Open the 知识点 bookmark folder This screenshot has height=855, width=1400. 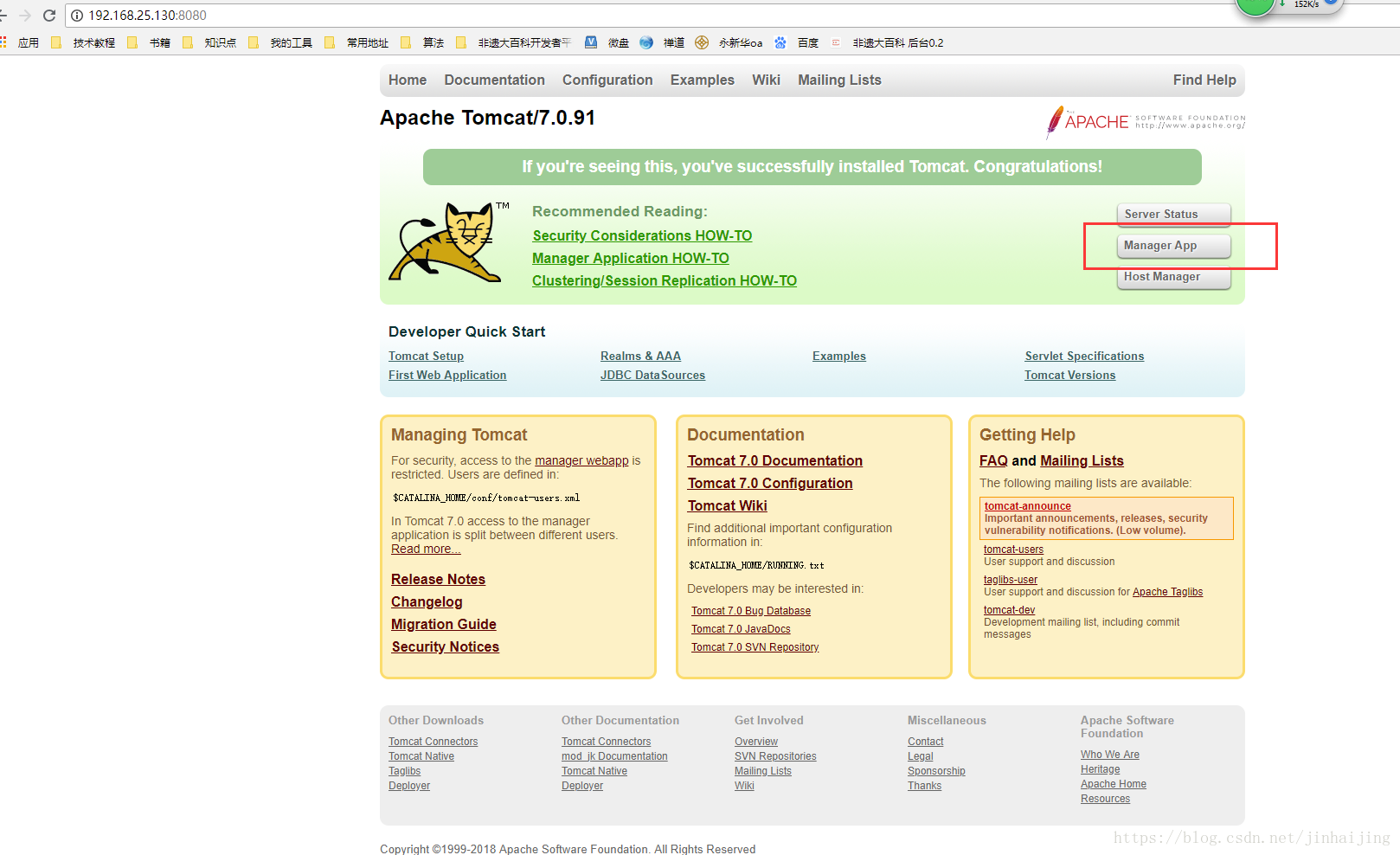tap(210, 42)
